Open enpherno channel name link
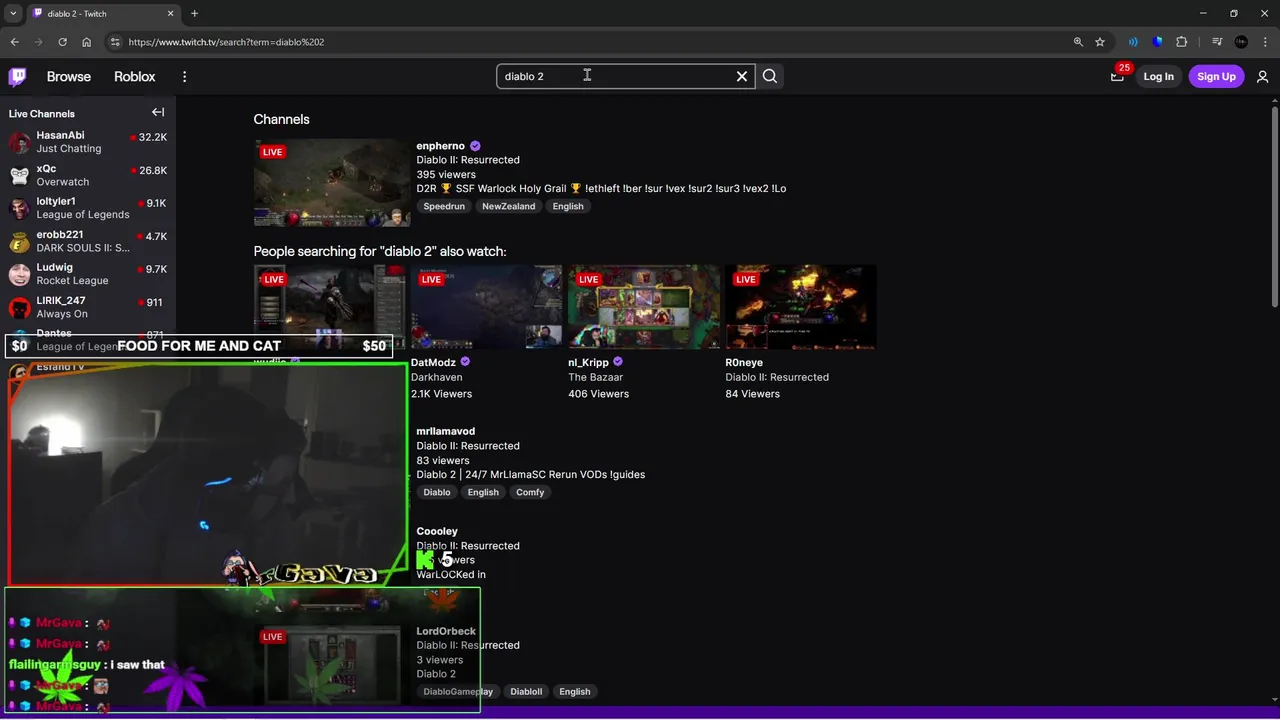Image resolution: width=1280 pixels, height=720 pixels. click(x=441, y=146)
